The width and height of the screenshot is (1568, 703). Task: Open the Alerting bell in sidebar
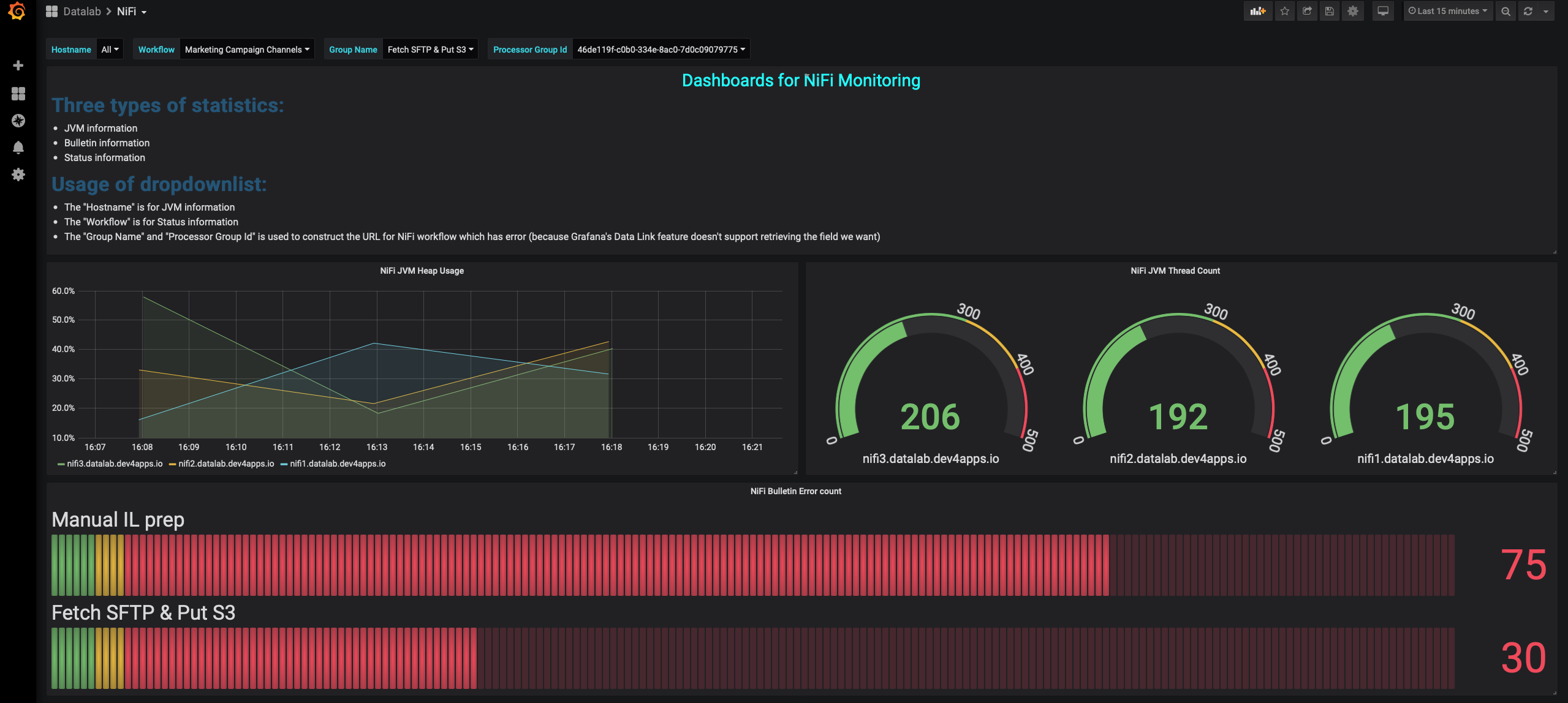(x=18, y=148)
